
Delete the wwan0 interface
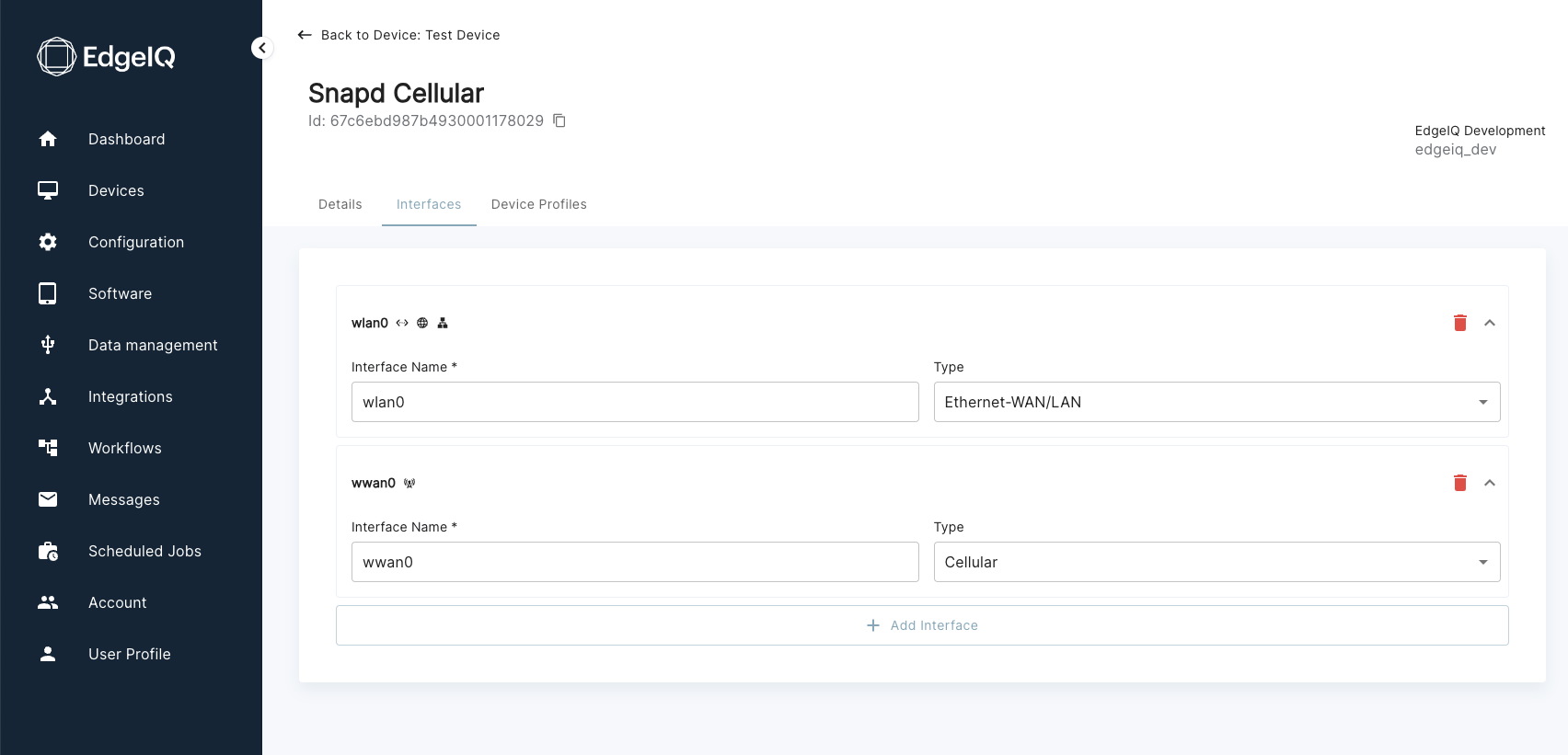tap(1460, 483)
